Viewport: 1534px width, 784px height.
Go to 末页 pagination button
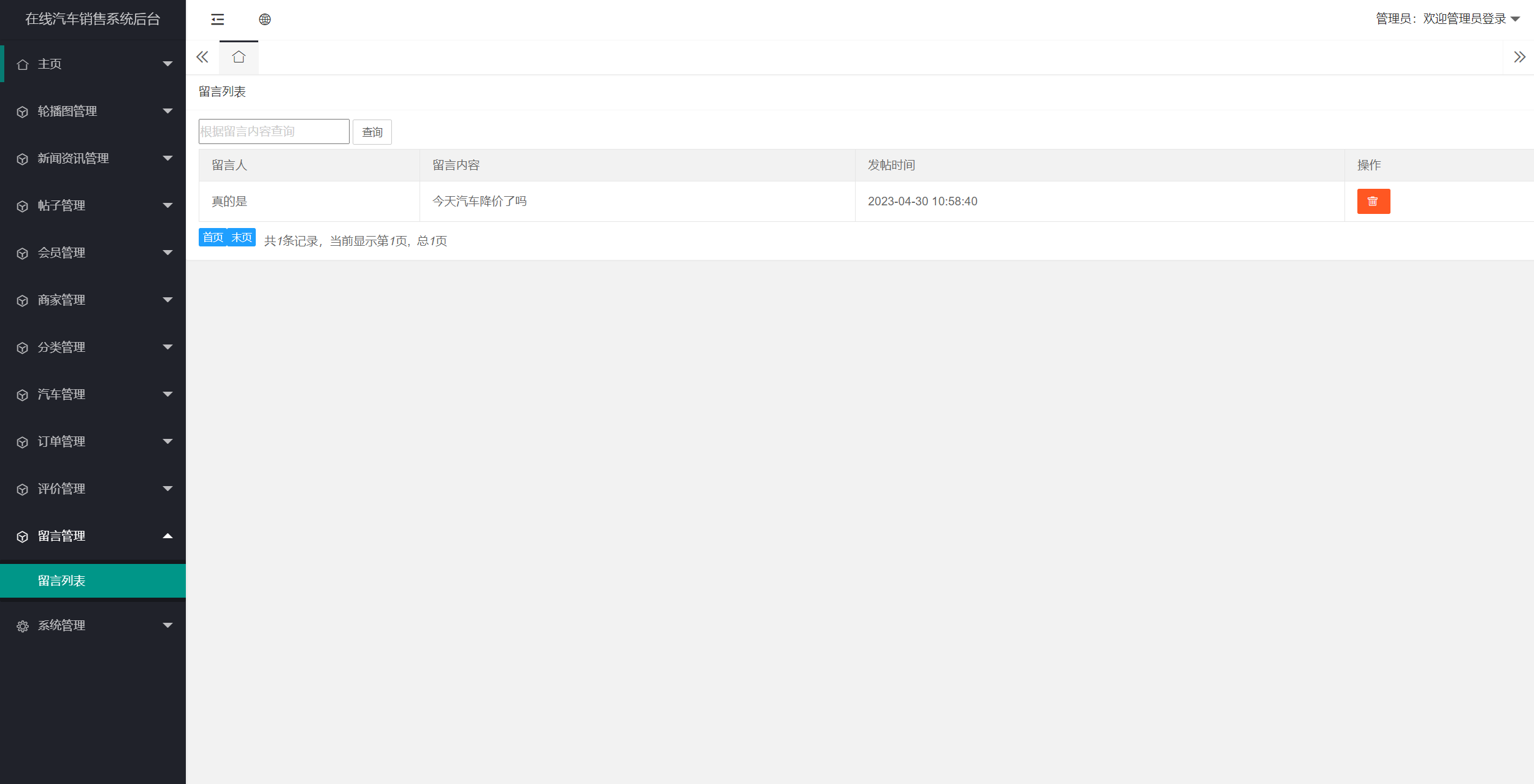[242, 237]
